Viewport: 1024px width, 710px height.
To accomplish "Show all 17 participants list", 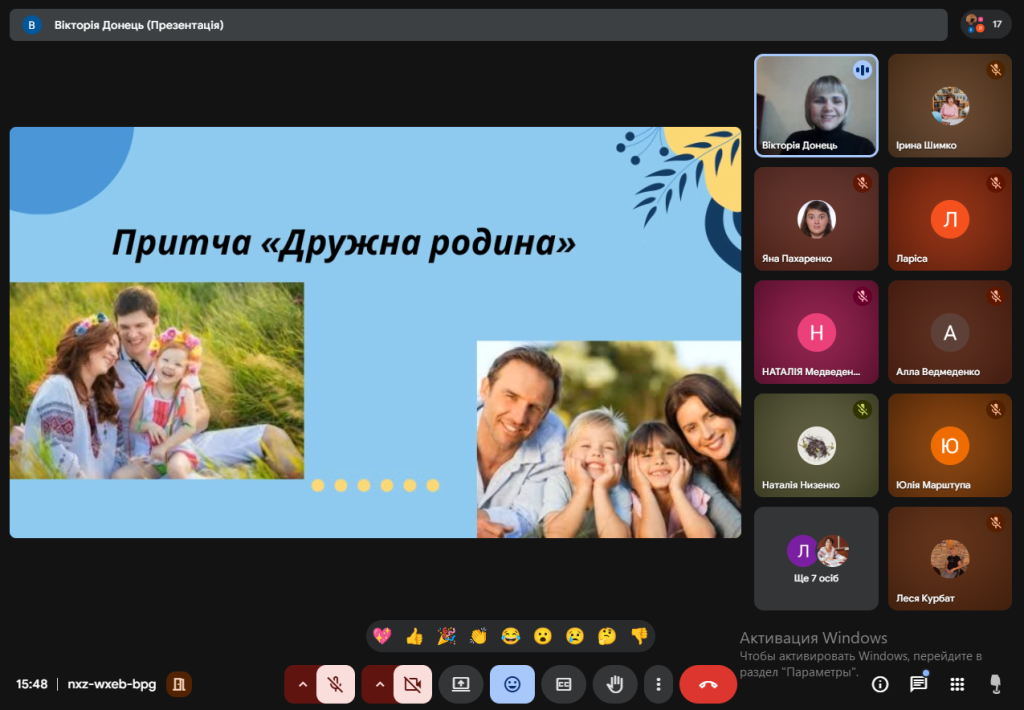I will (x=985, y=24).
